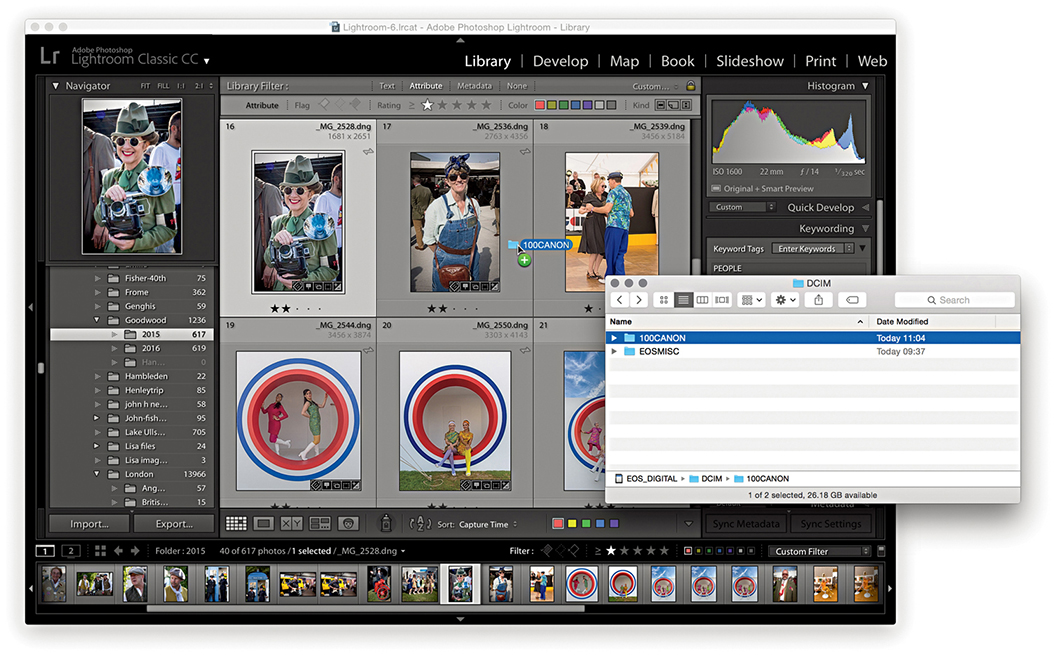
Task: Toggle the secondary display button 2
Action: coord(71,551)
